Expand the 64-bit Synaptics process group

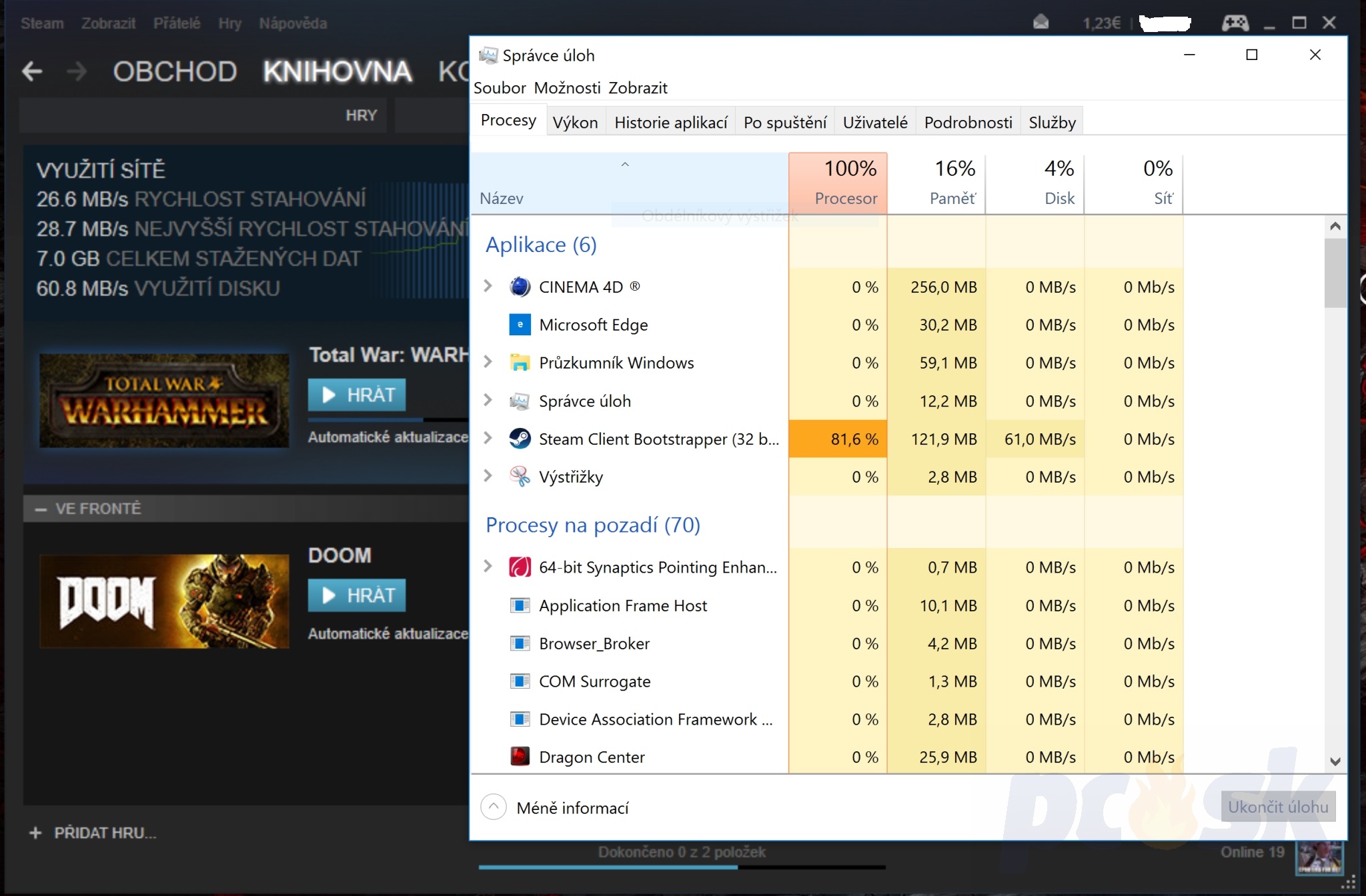pyautogui.click(x=488, y=567)
